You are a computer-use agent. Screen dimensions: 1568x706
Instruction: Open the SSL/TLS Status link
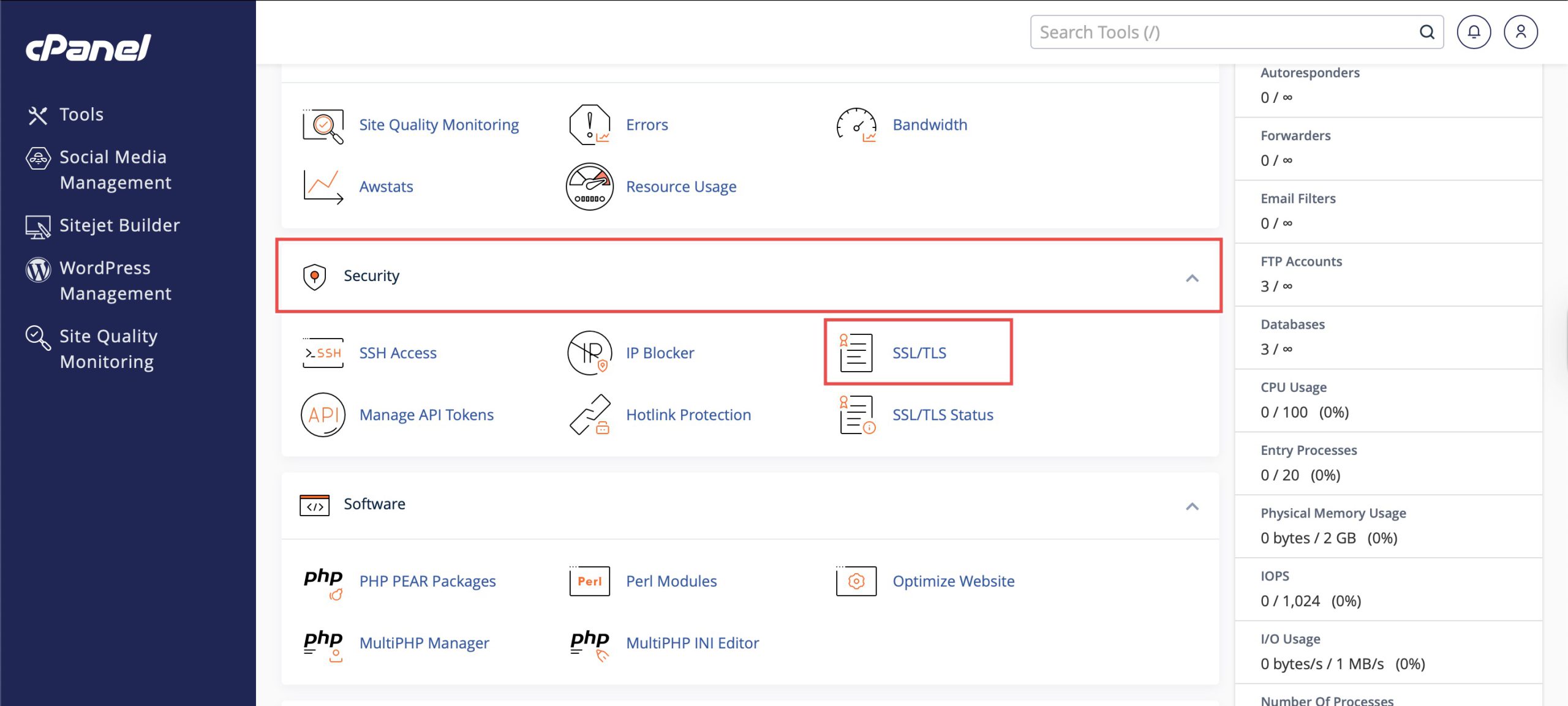943,415
